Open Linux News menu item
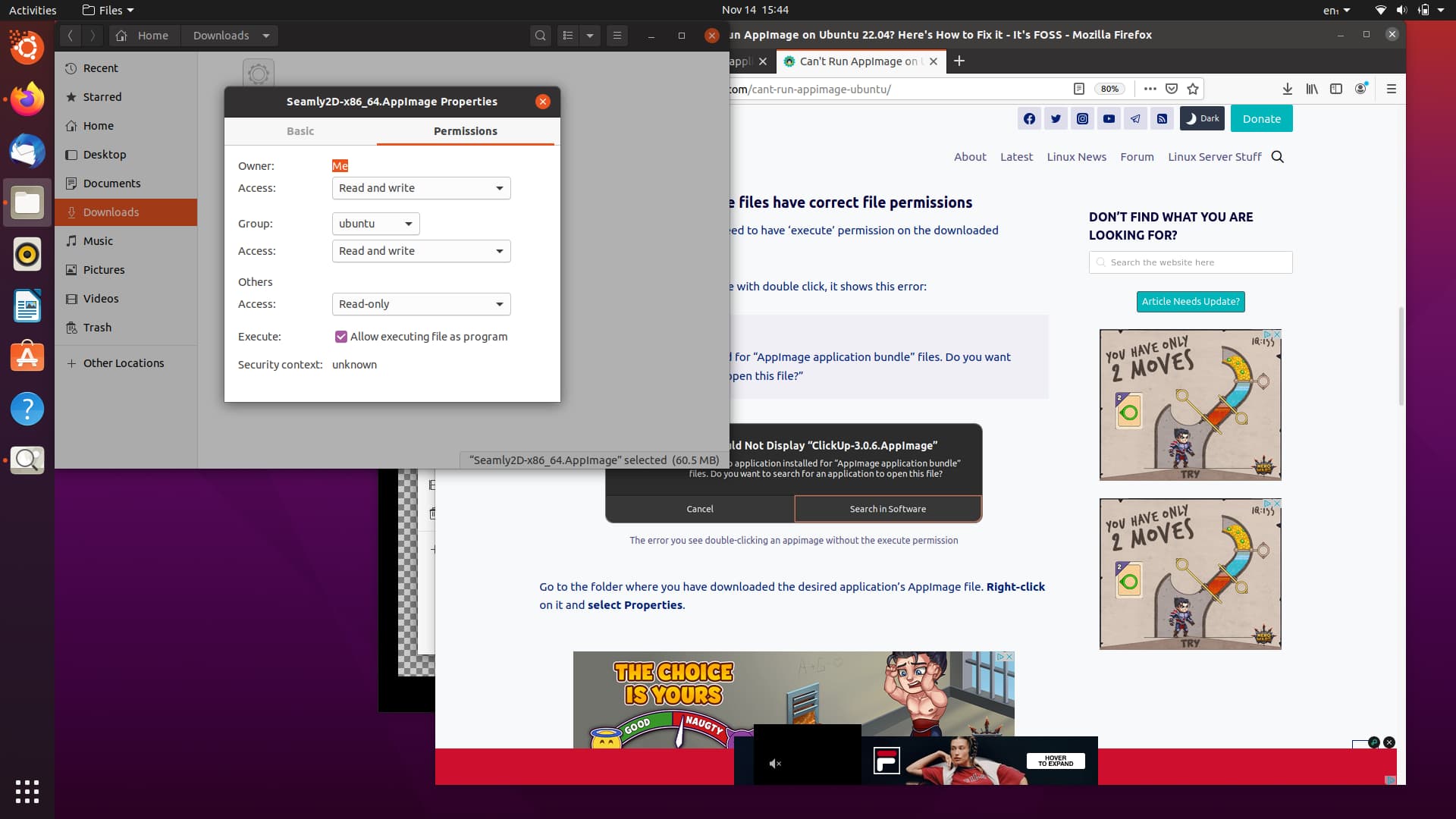This screenshot has width=1456, height=819. 1076,157
